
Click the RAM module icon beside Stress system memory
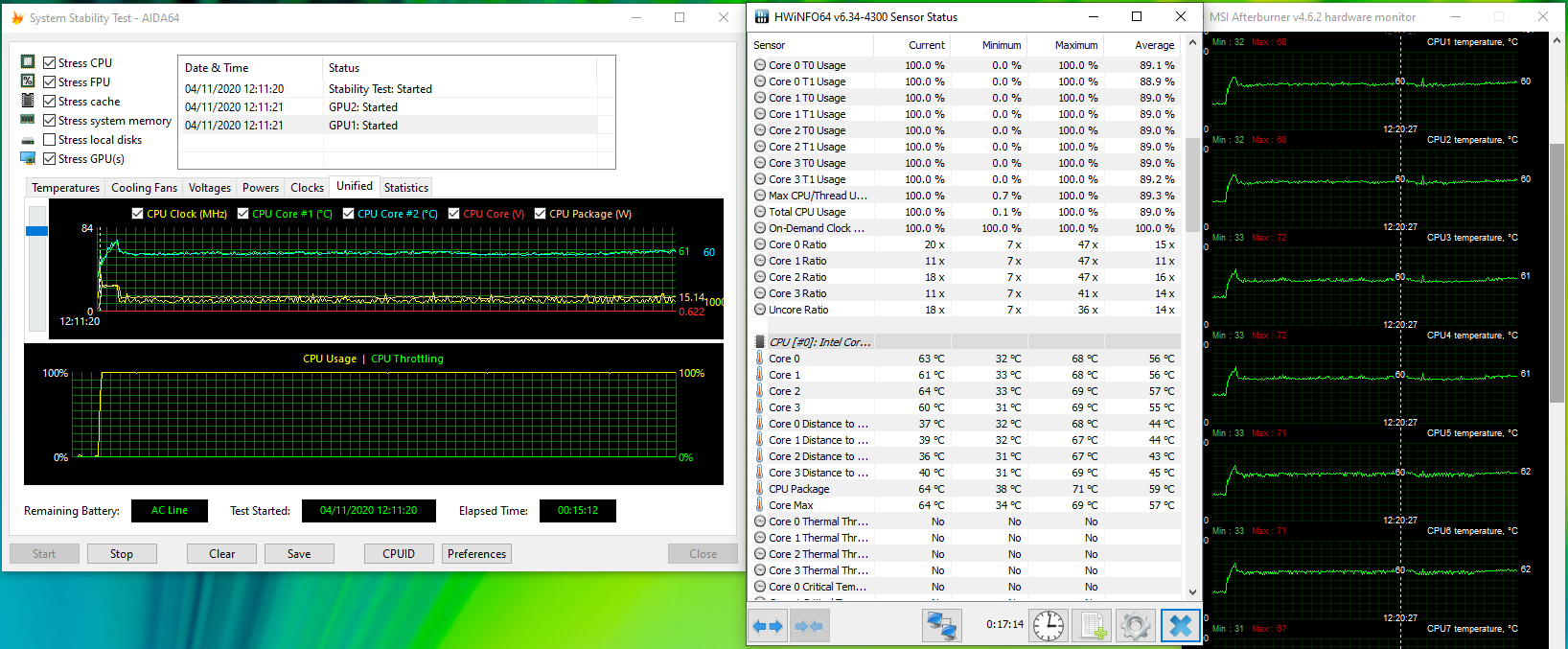28,119
